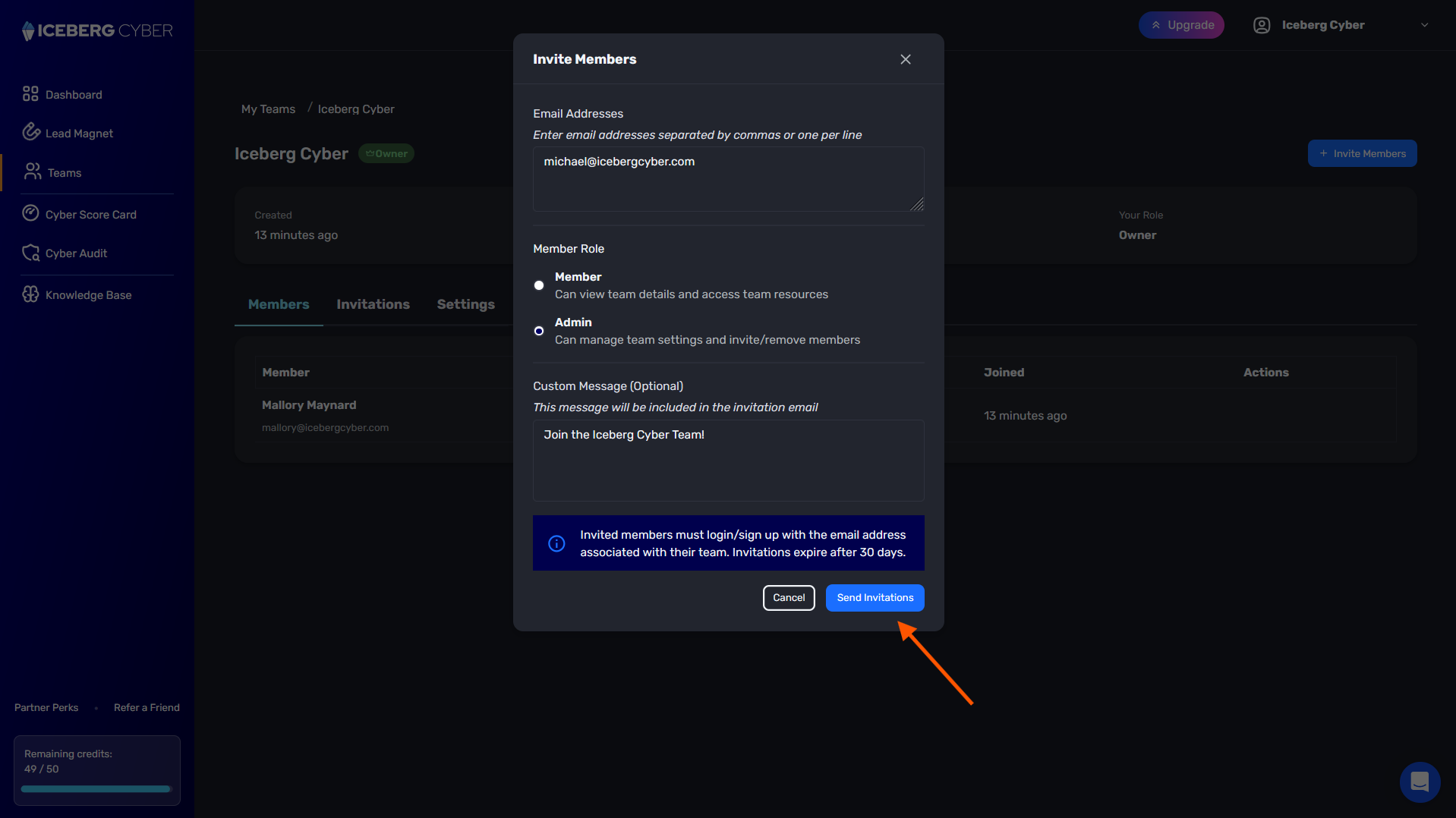This screenshot has width=1456, height=818.
Task: Click the remaining credits progress bar
Action: (96, 789)
